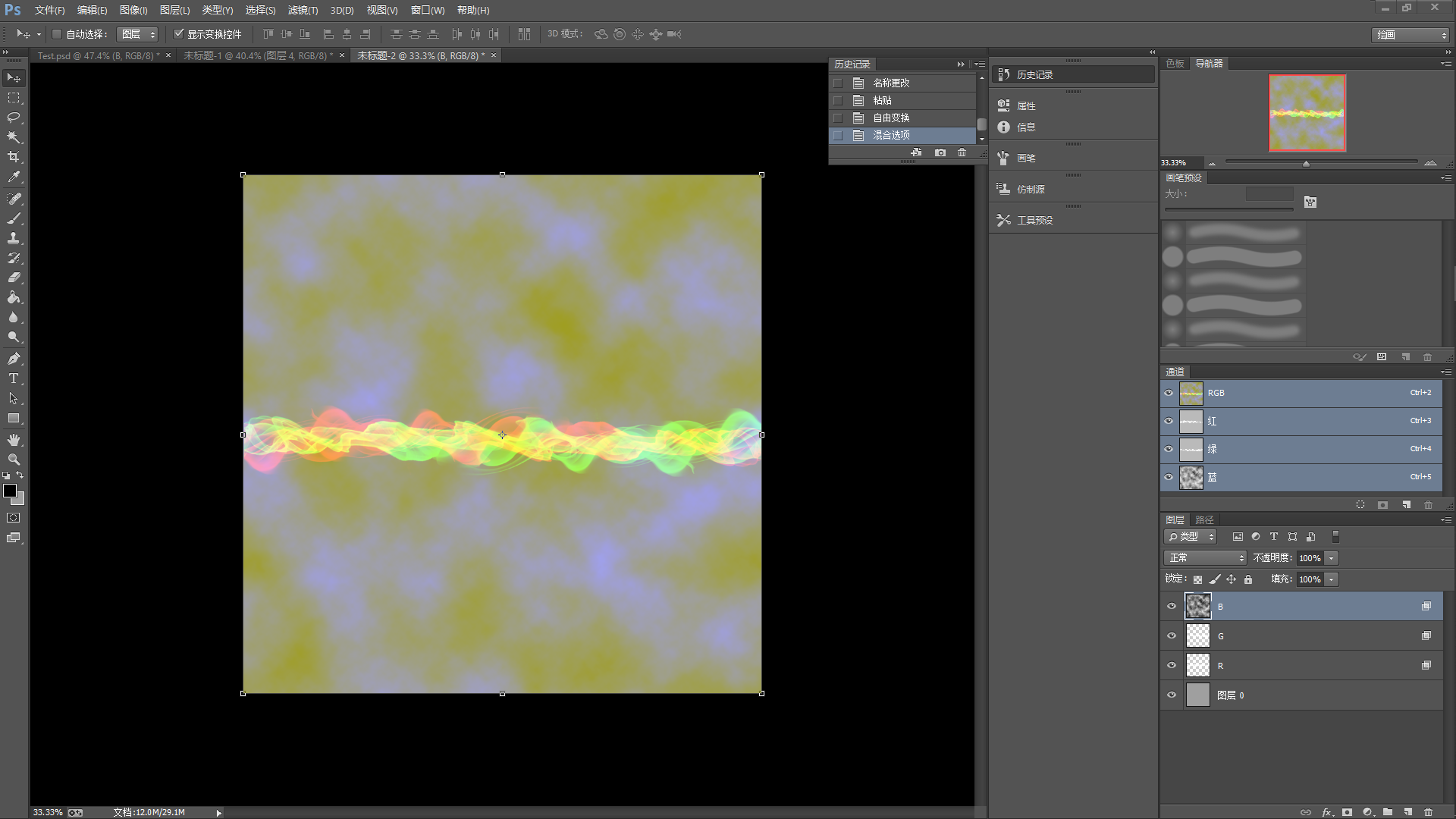Open the 仿制源 (Clone Source) panel
The width and height of the screenshot is (1456, 819).
point(1031,189)
